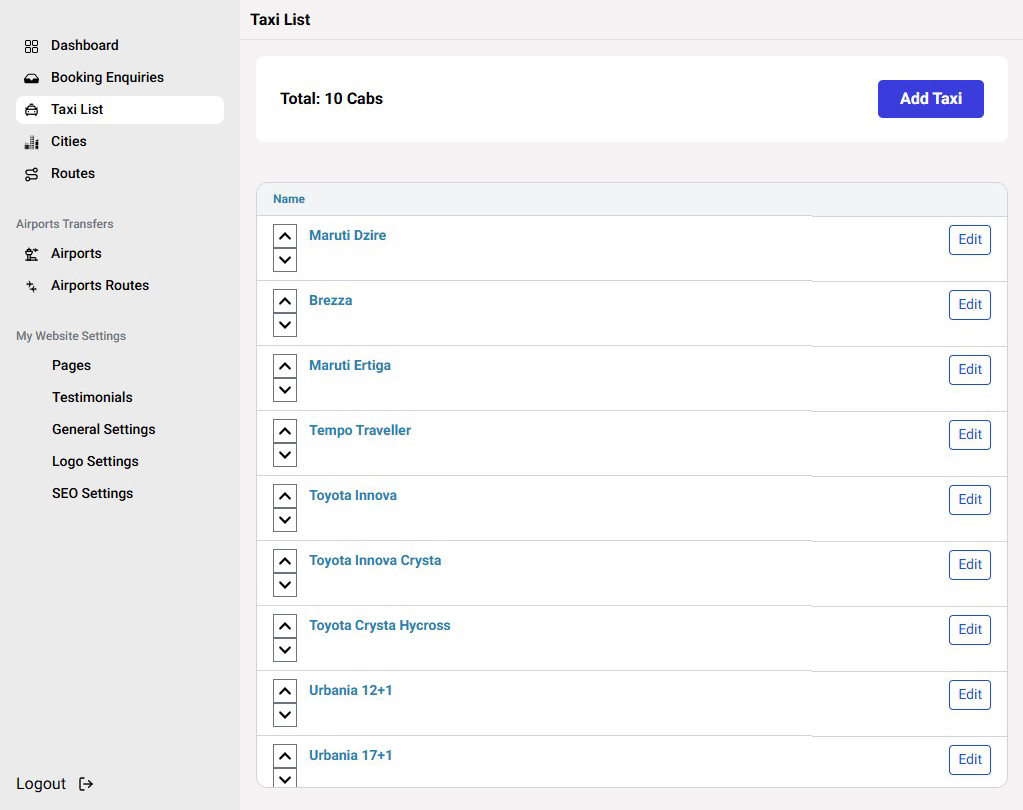
Task: Click the Logout arrow icon
Action: click(86, 784)
